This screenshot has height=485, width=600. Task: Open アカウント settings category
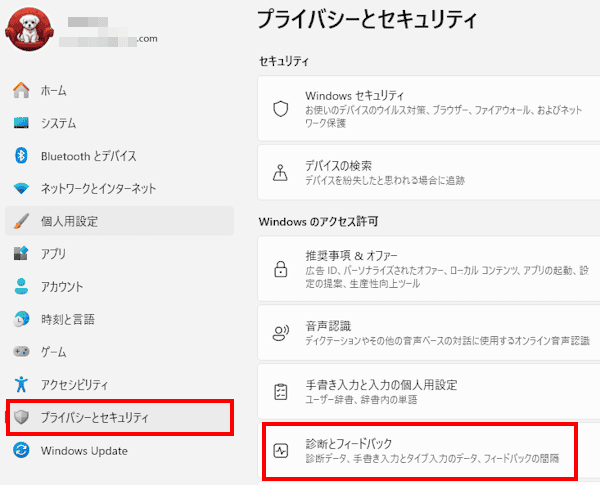point(119,286)
